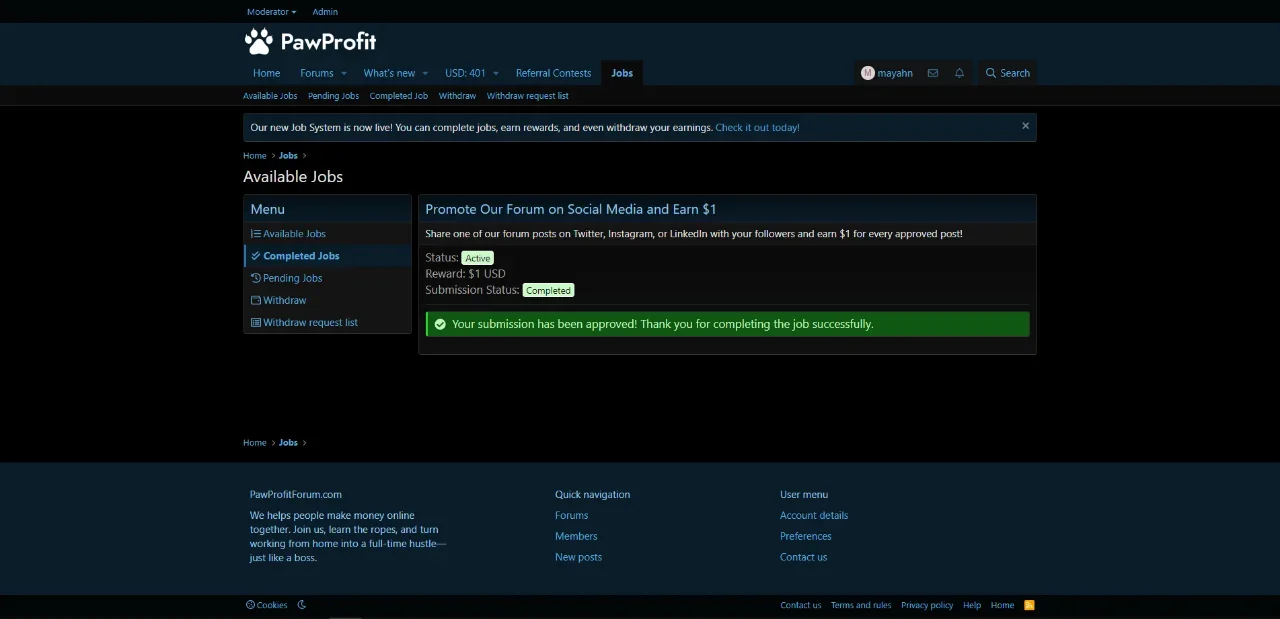Screen dimensions: 1280x619
Task: Click the RSS feed icon in footer
Action: point(1029,605)
